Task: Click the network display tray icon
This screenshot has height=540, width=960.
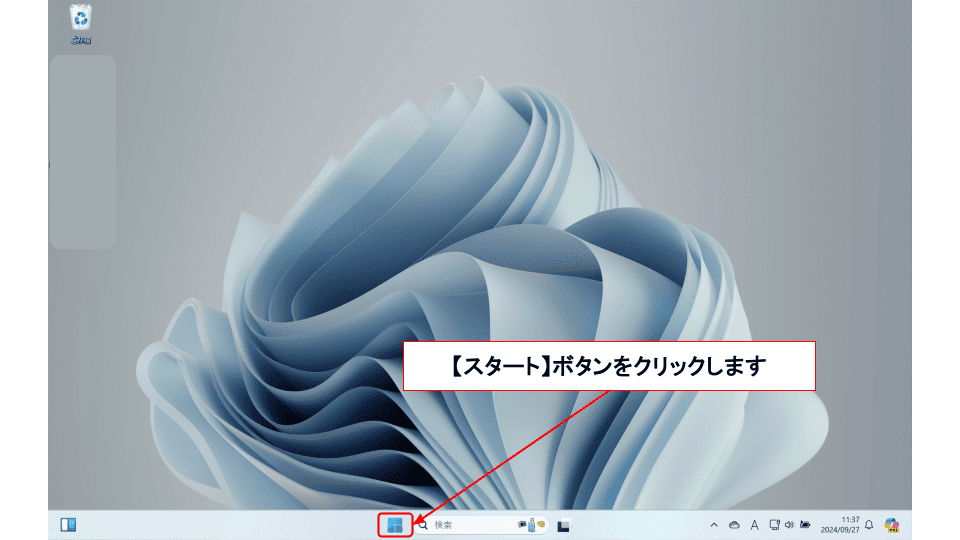Action: 774,524
